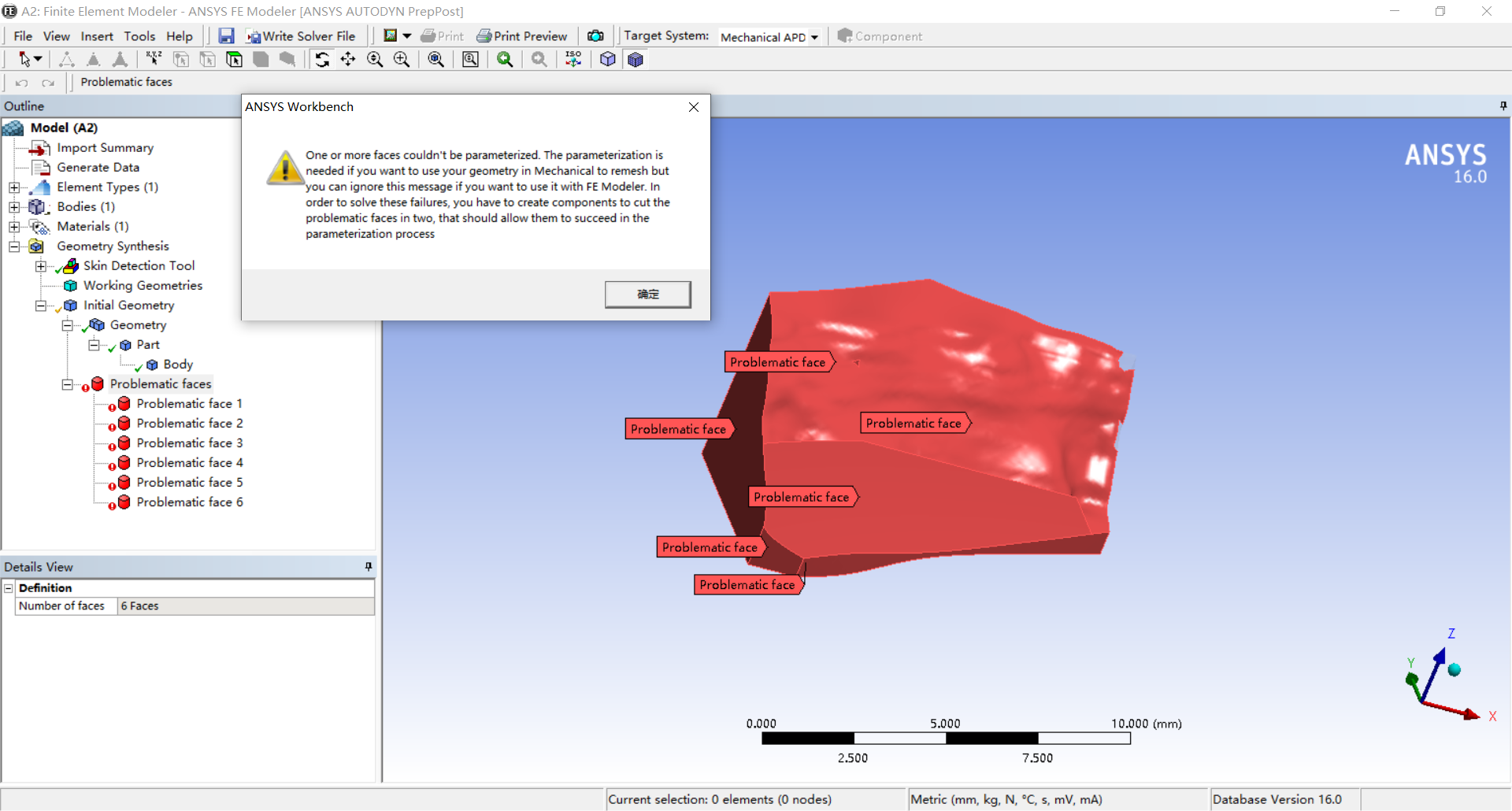Collapse the Definition section in Details View

point(9,588)
